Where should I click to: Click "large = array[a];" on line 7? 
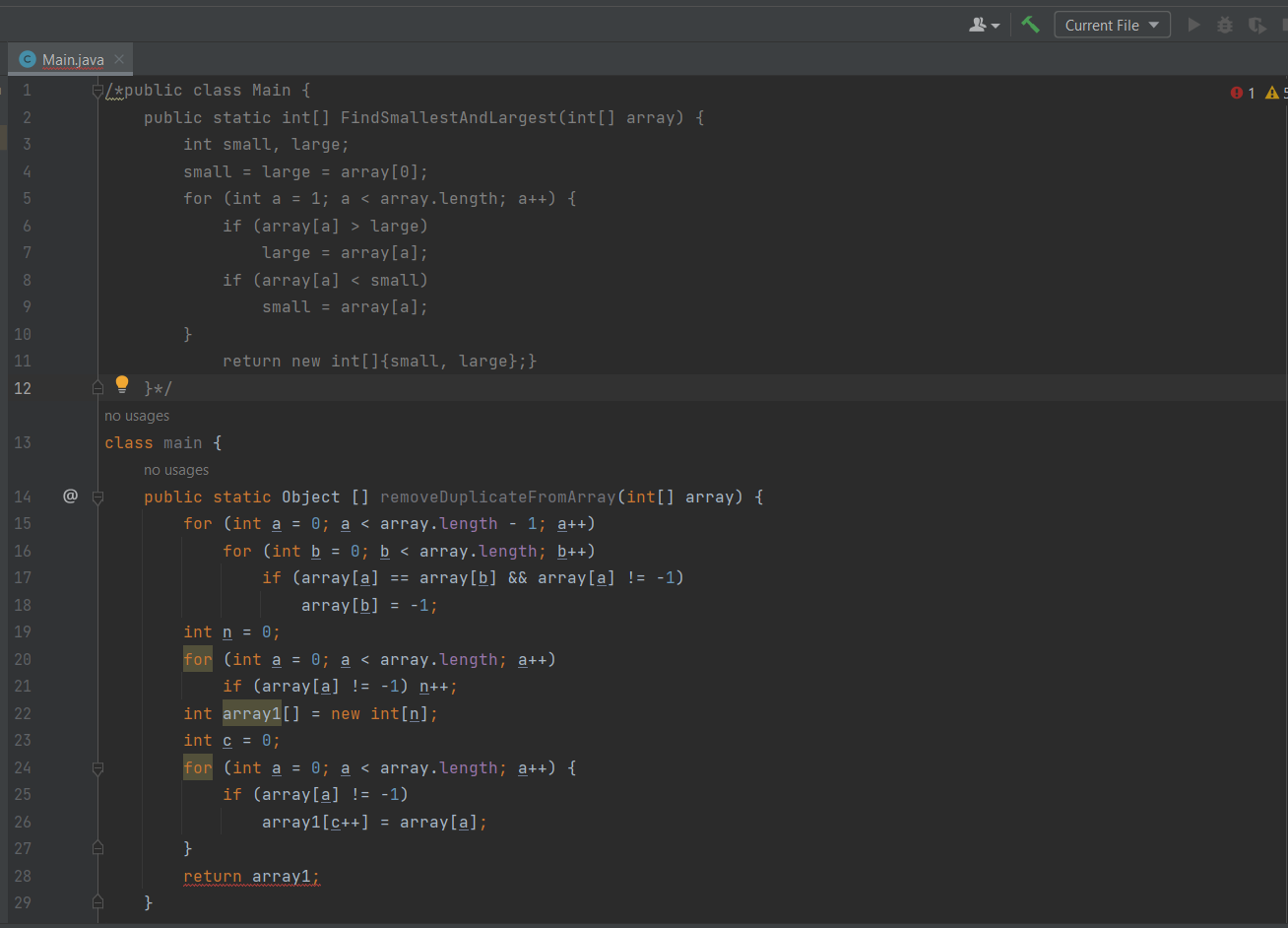coord(346,253)
